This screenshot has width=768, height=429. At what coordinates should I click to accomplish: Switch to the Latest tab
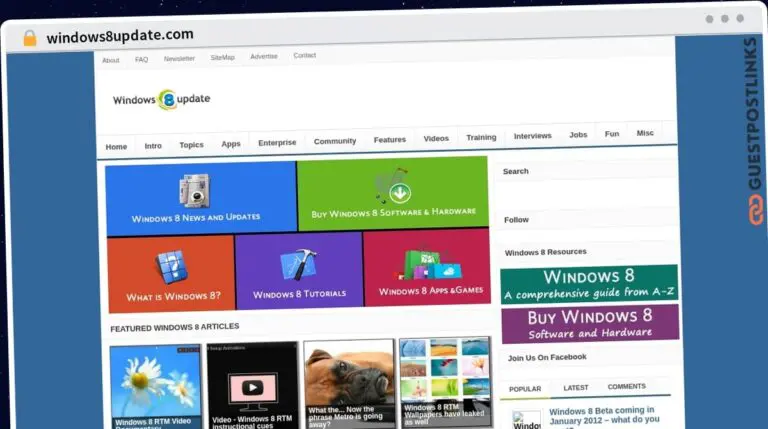coord(575,387)
